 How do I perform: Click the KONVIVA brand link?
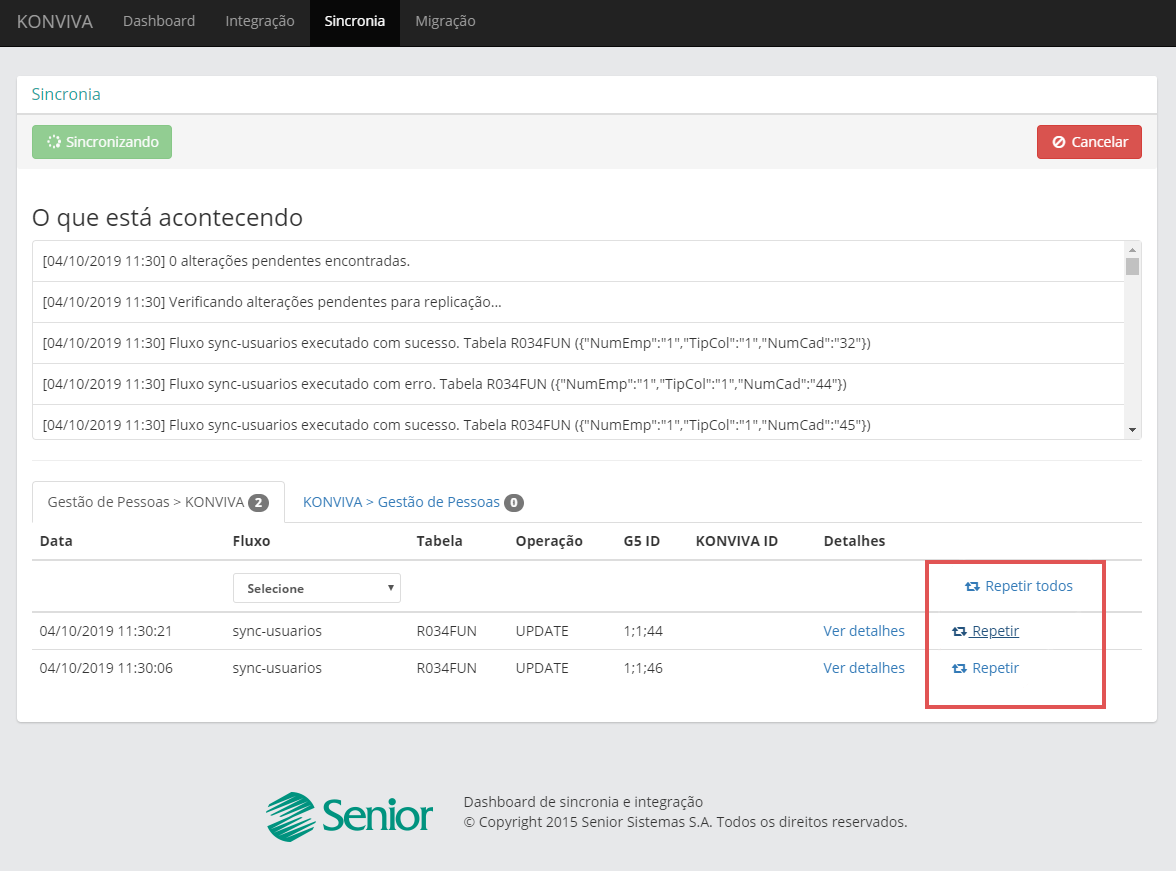(55, 21)
